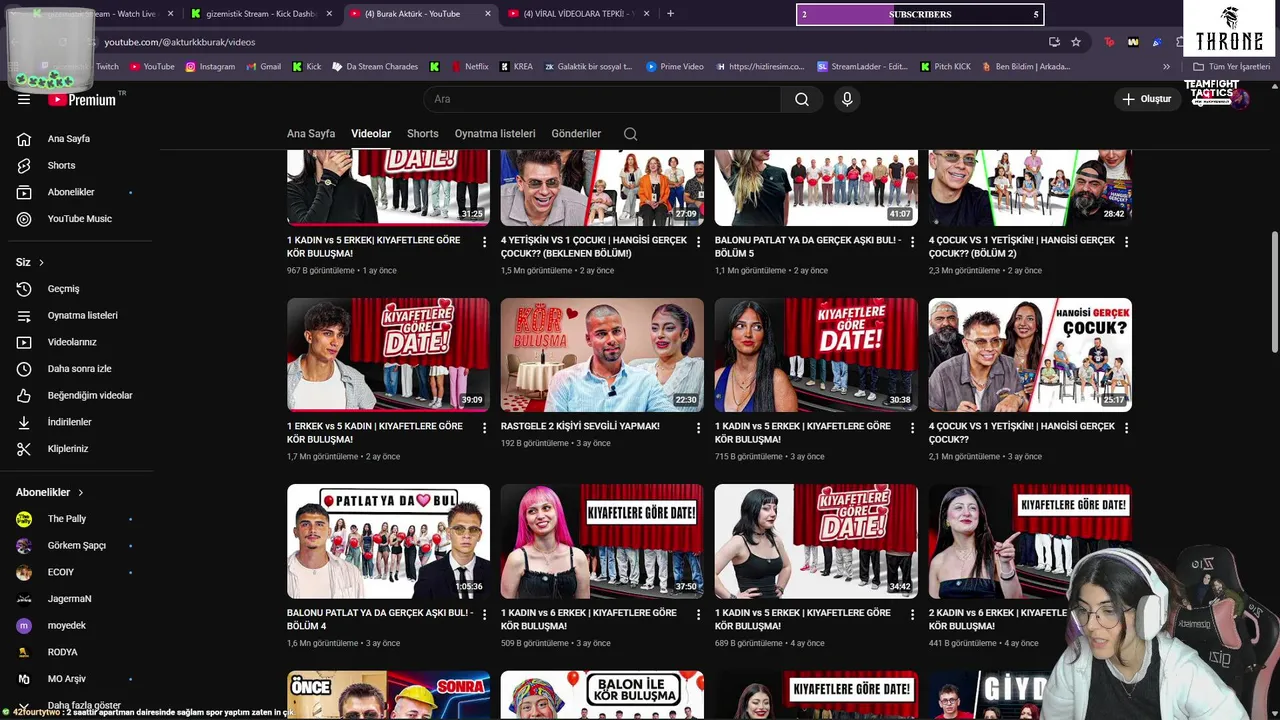Expand the Abonelikler section heading
The width and height of the screenshot is (1280, 720).
pyautogui.click(x=50, y=492)
